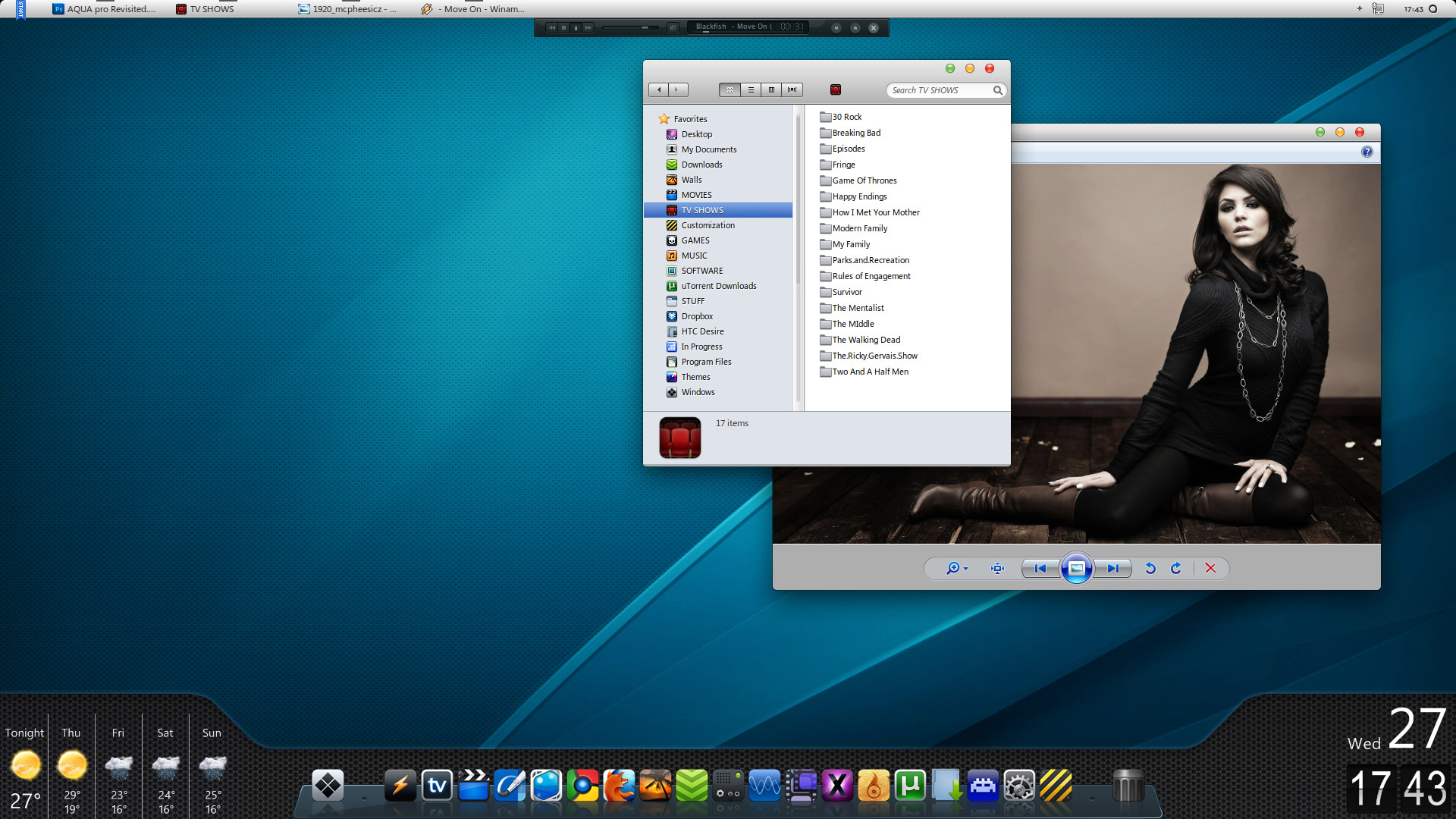1456x819 pixels.
Task: Rotate image clockwise in photo viewer
Action: pos(1176,568)
